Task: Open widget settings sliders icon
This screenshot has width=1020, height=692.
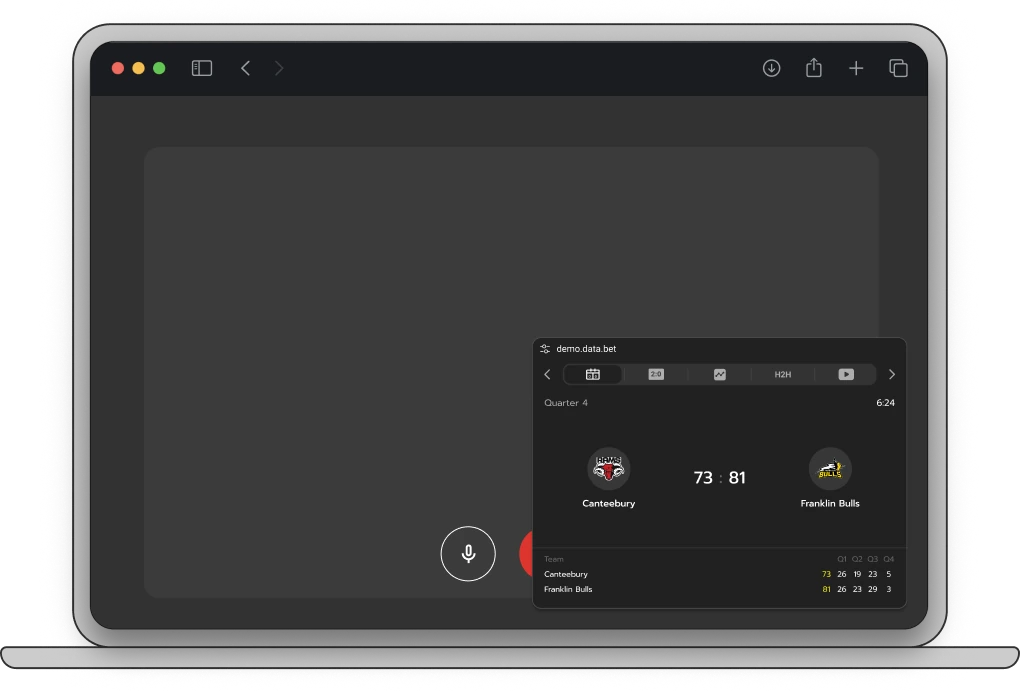Action: click(x=545, y=349)
